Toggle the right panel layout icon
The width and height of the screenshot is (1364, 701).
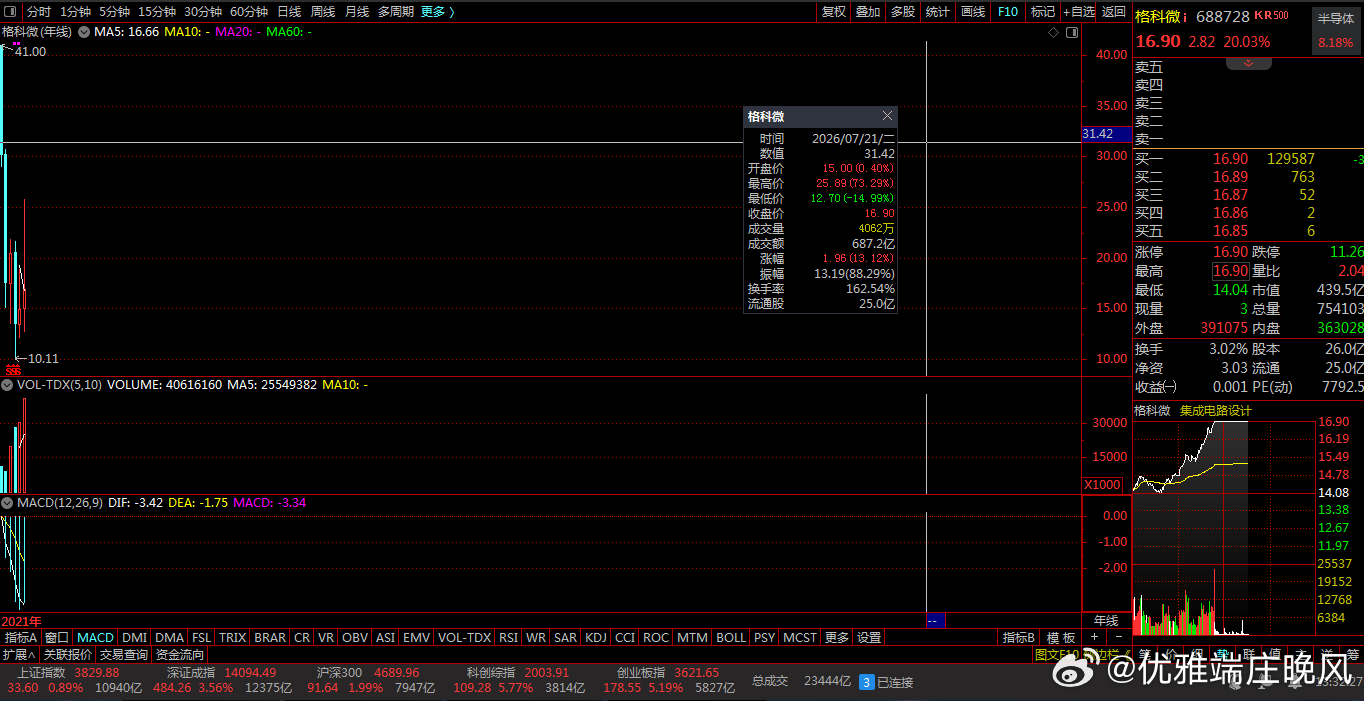[x=1072, y=33]
